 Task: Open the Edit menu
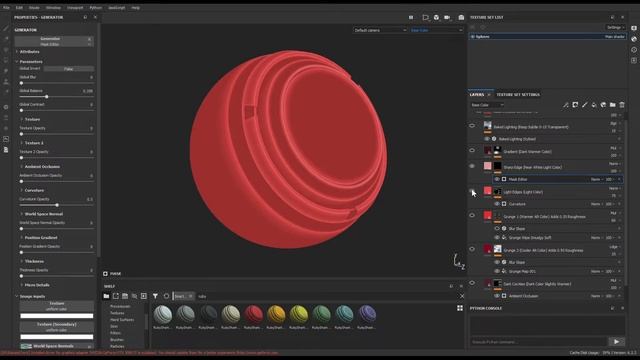(19, 8)
